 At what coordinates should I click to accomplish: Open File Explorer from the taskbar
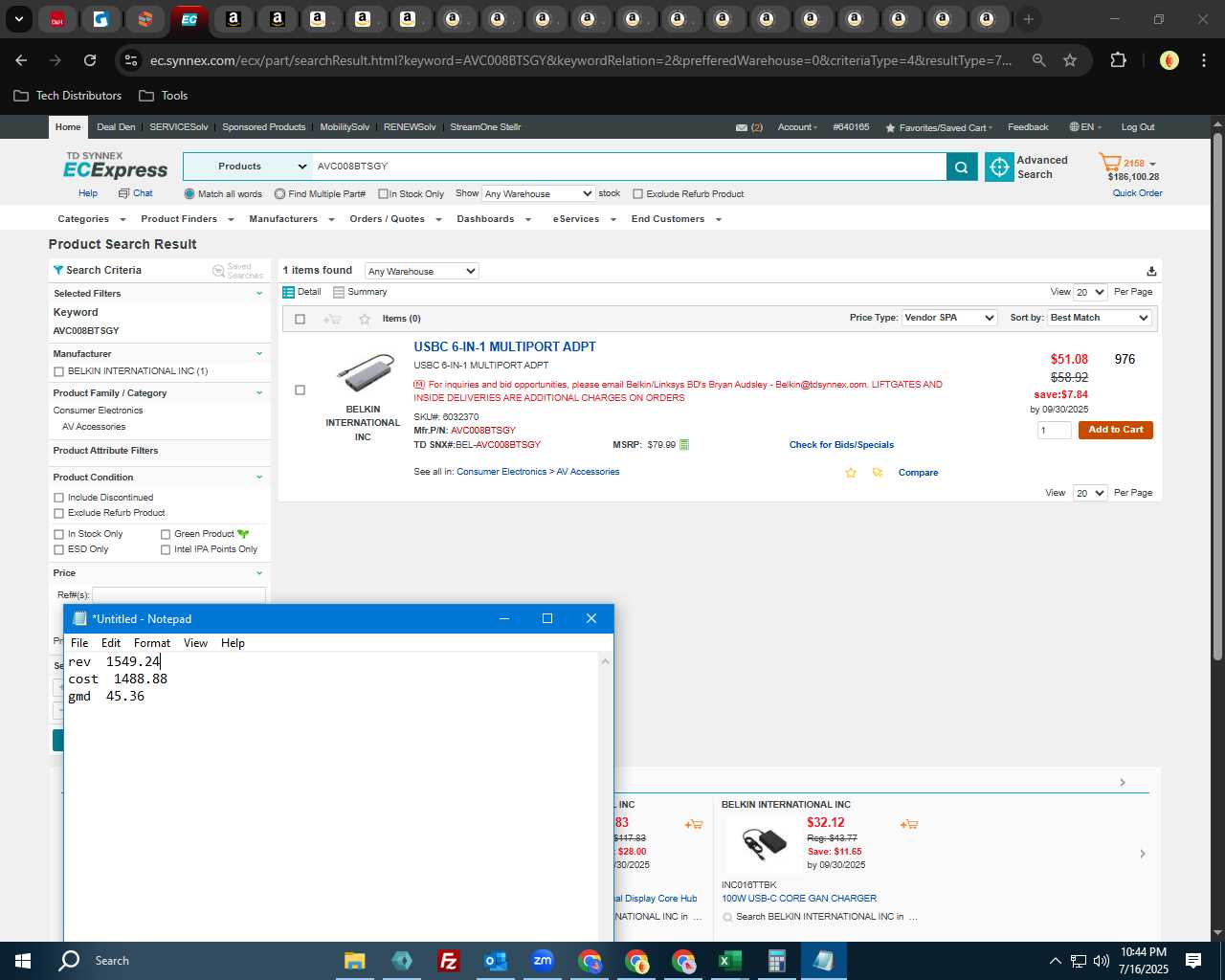355,961
